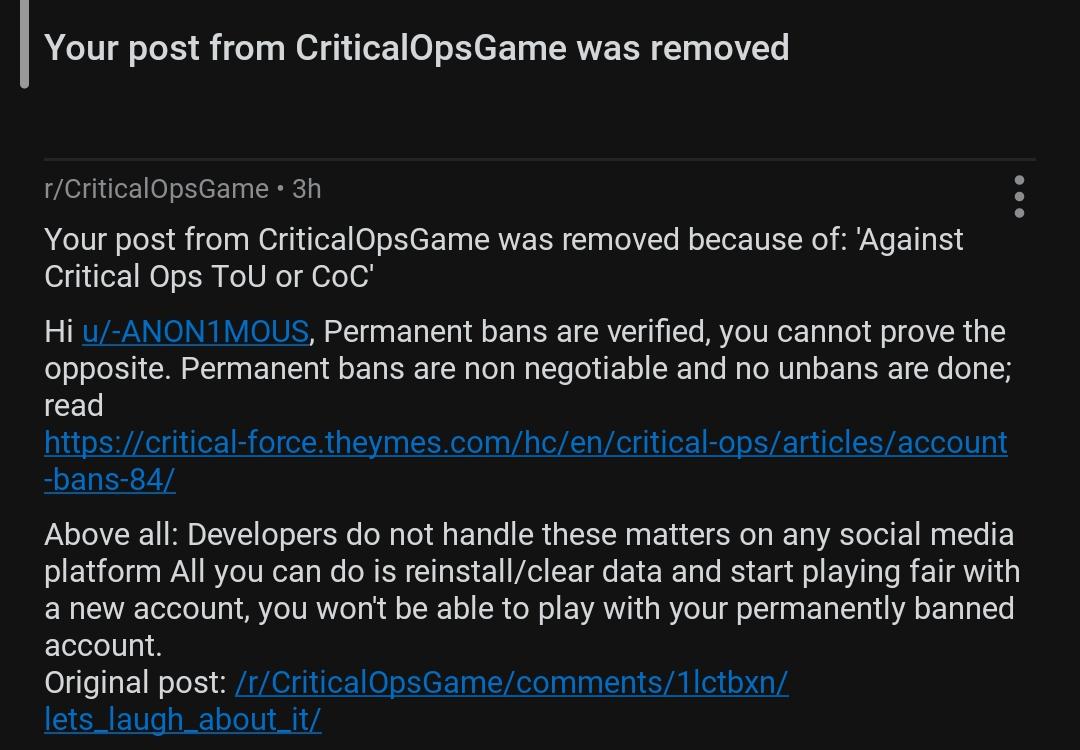Click the 'reinstall/clear data' instruction text
This screenshot has width=1080, height=750.
[535, 572]
